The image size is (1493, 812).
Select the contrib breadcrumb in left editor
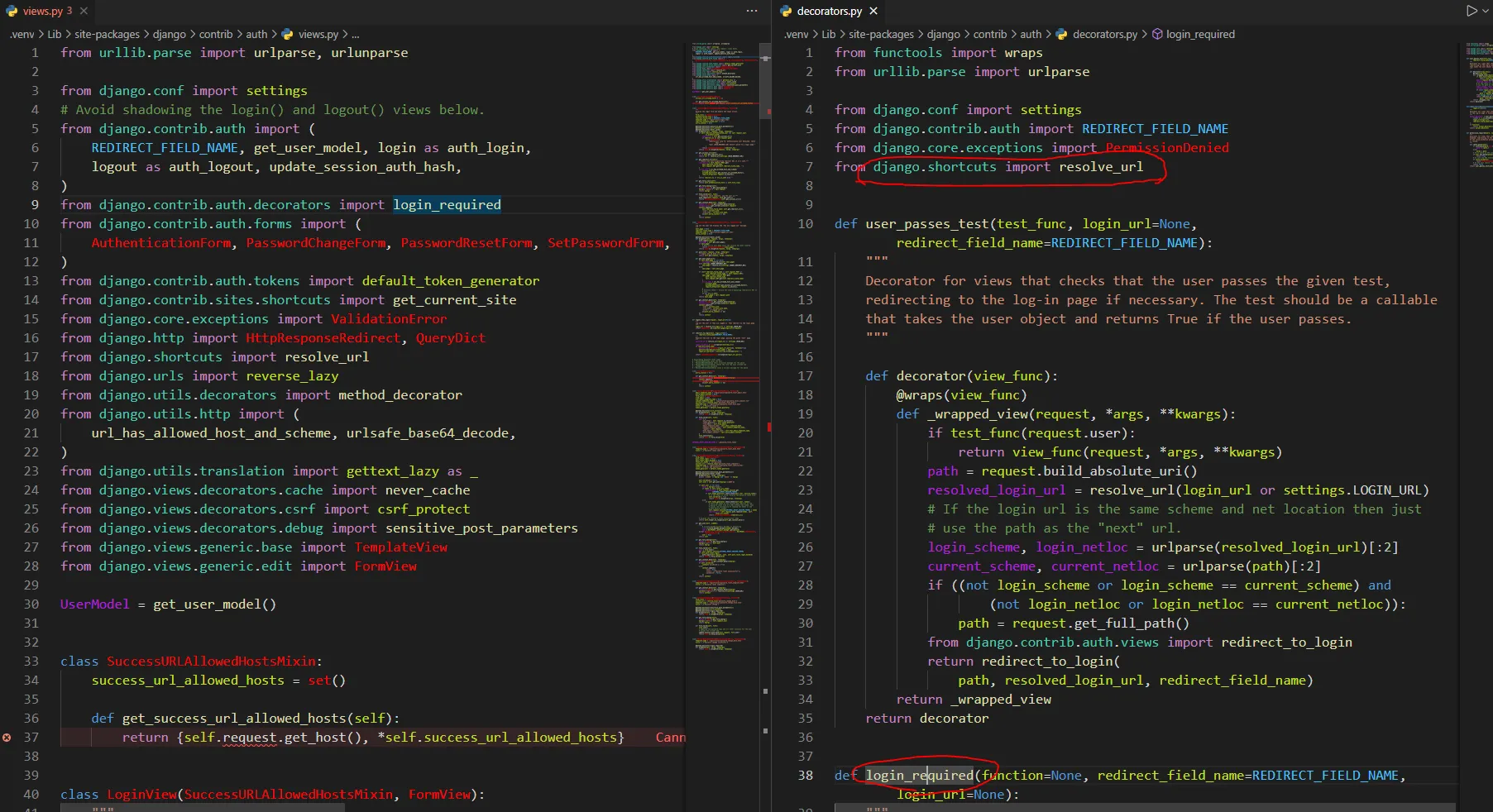point(216,34)
